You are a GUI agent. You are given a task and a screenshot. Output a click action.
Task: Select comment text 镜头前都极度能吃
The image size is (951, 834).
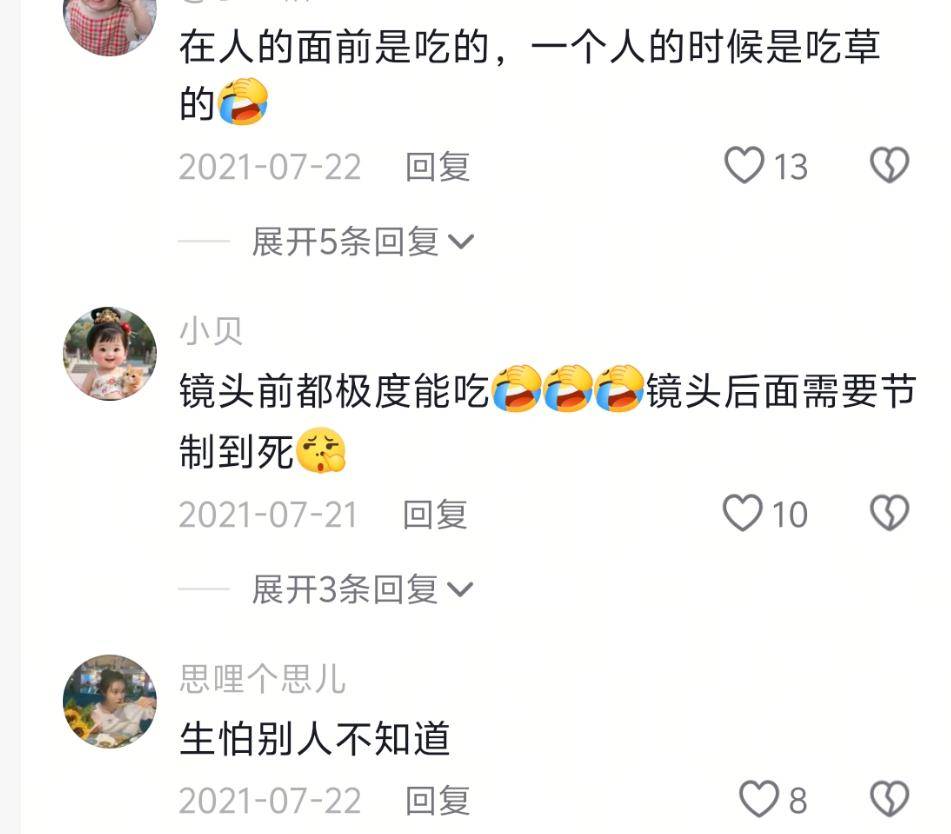(334, 390)
